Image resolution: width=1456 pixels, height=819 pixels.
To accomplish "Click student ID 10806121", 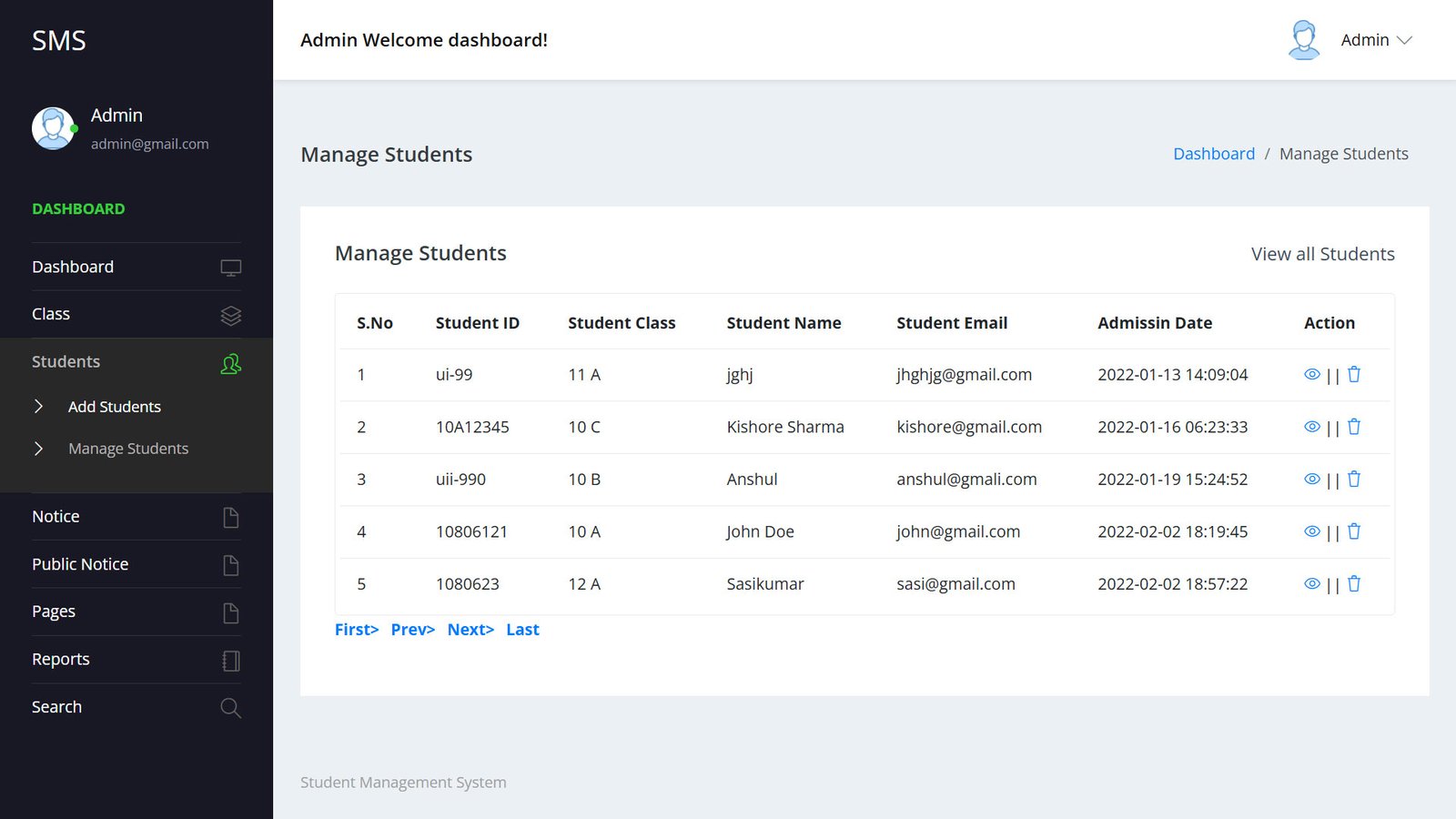I will pos(471,531).
